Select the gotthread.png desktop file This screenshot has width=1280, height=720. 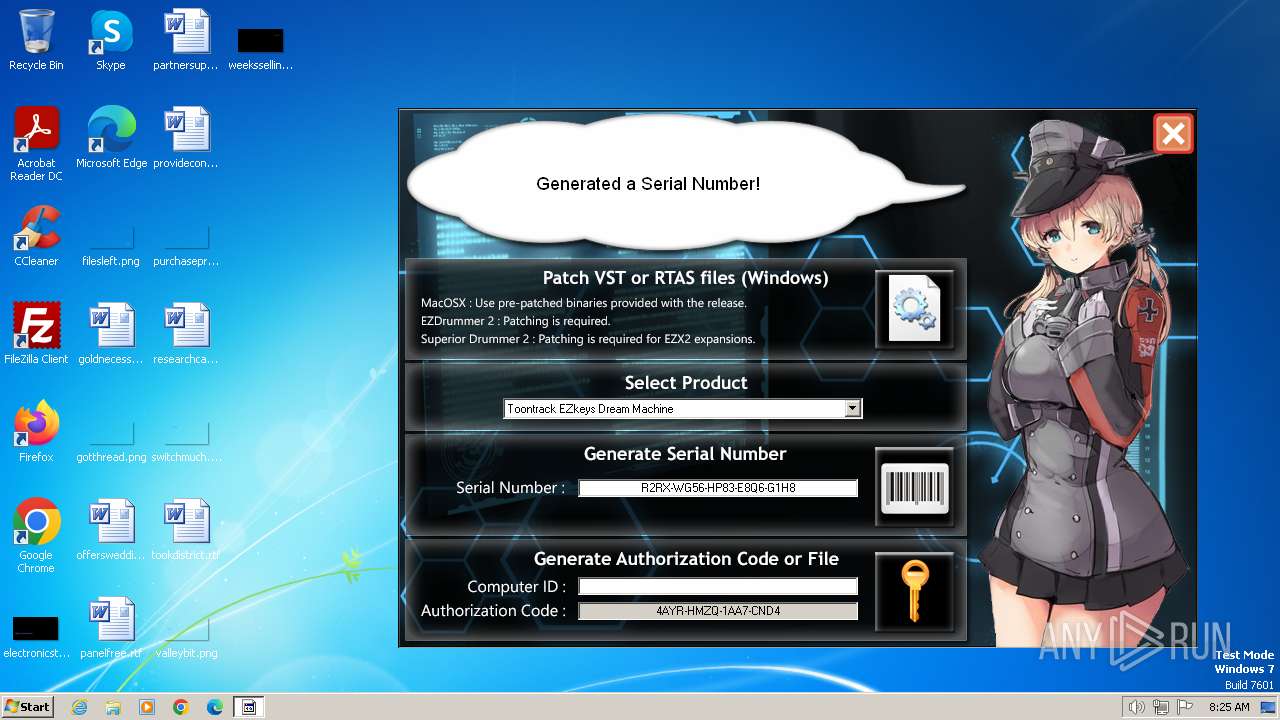pos(111,440)
